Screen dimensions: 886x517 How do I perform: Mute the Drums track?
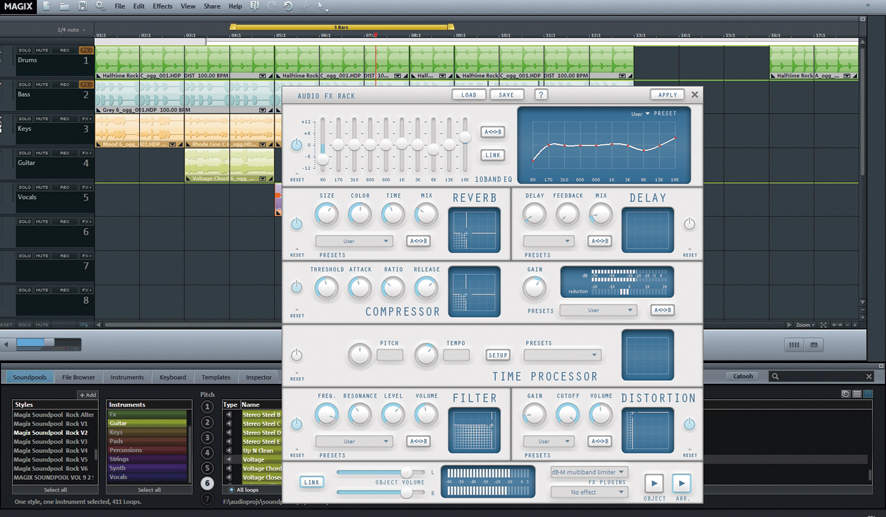tap(42, 50)
